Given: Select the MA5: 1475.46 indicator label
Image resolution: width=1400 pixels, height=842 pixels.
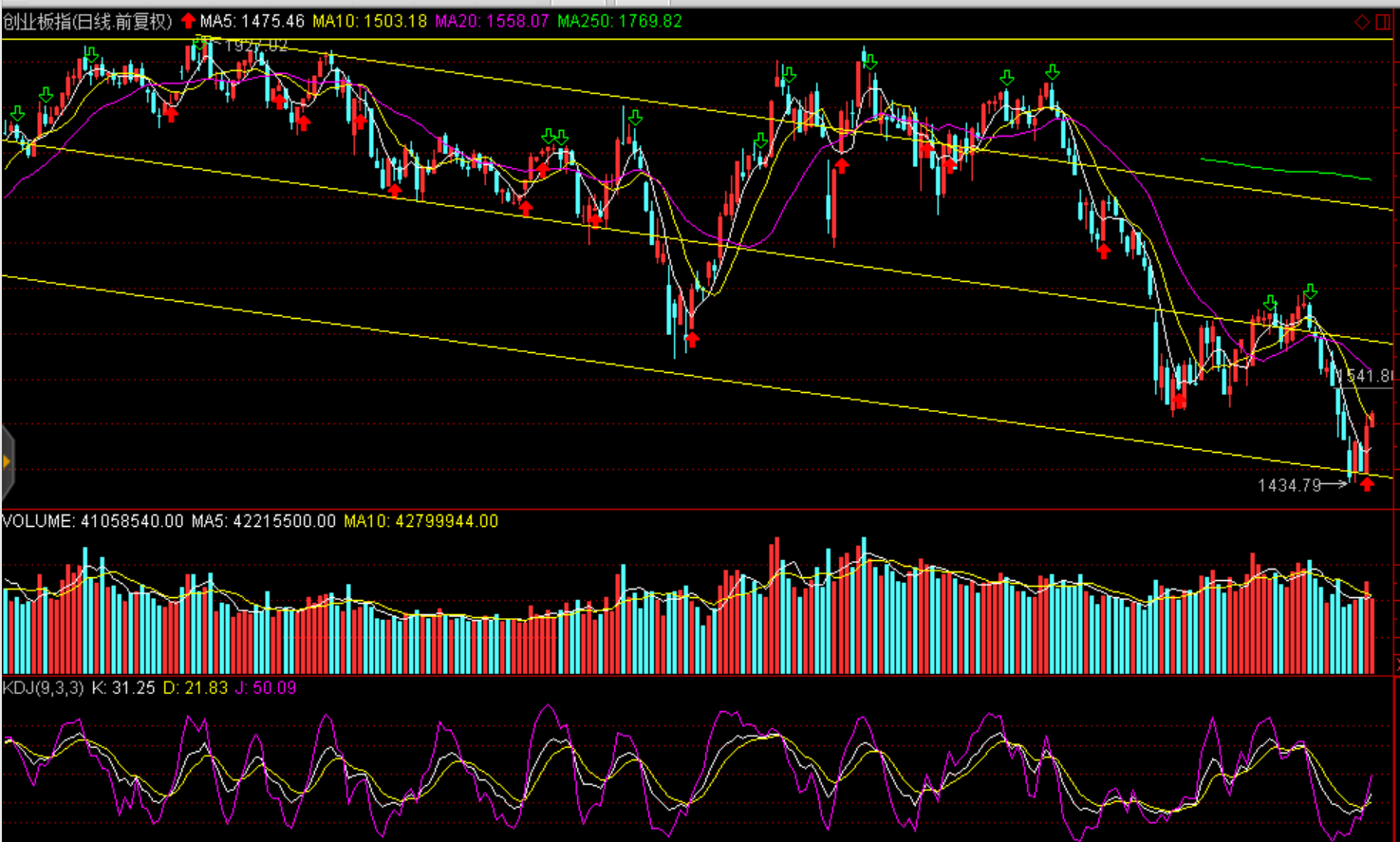Looking at the screenshot, I should pos(252,21).
